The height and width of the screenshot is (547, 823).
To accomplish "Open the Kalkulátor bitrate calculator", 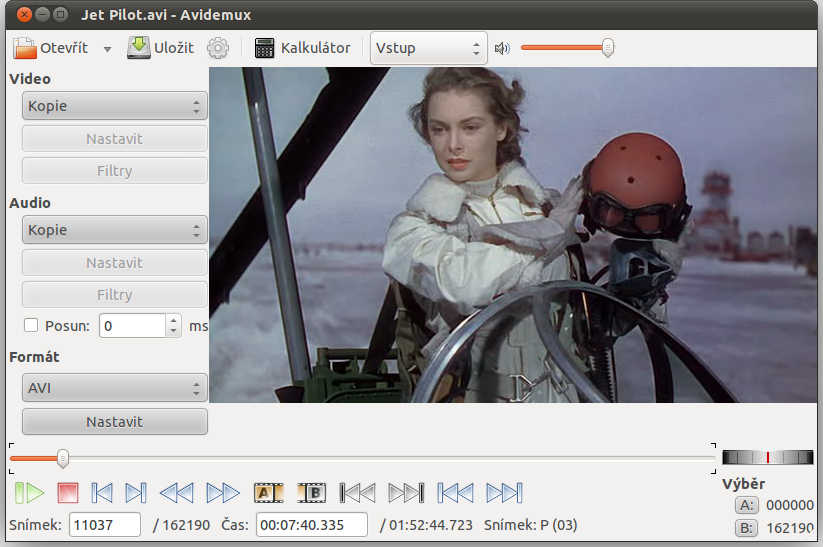I will (303, 48).
